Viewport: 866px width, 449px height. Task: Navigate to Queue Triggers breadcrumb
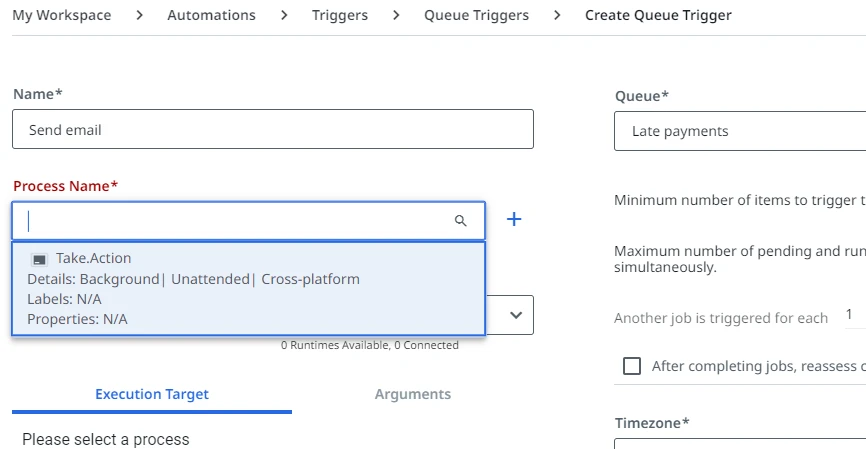coord(476,15)
